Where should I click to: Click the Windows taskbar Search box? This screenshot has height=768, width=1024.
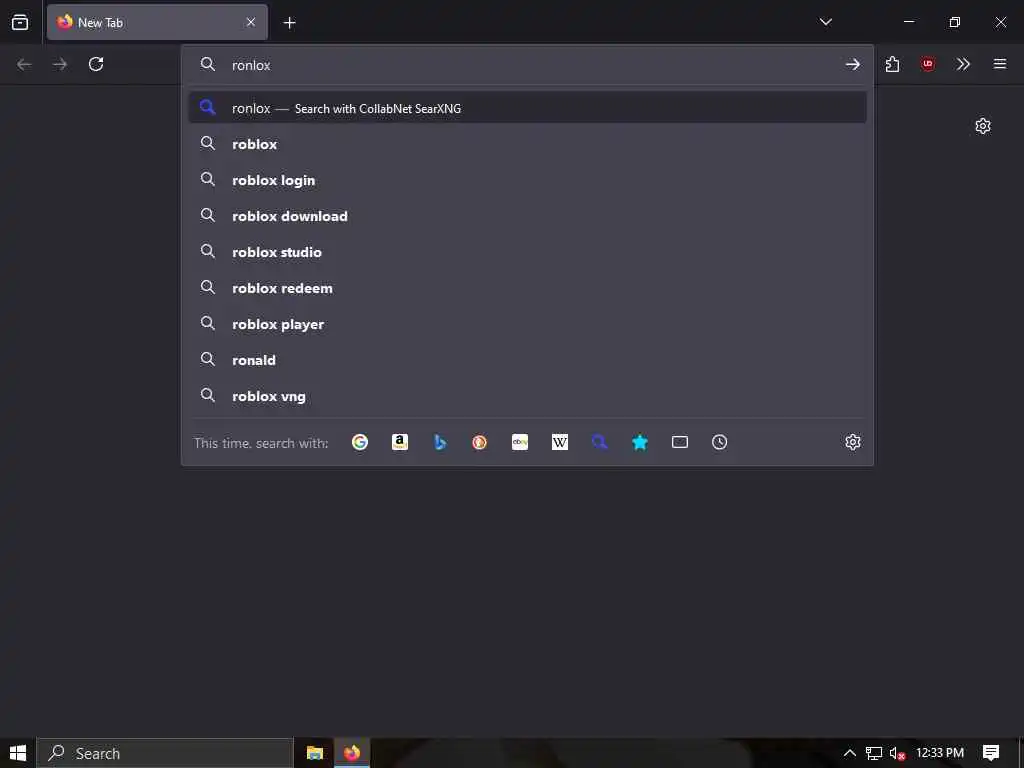click(165, 753)
